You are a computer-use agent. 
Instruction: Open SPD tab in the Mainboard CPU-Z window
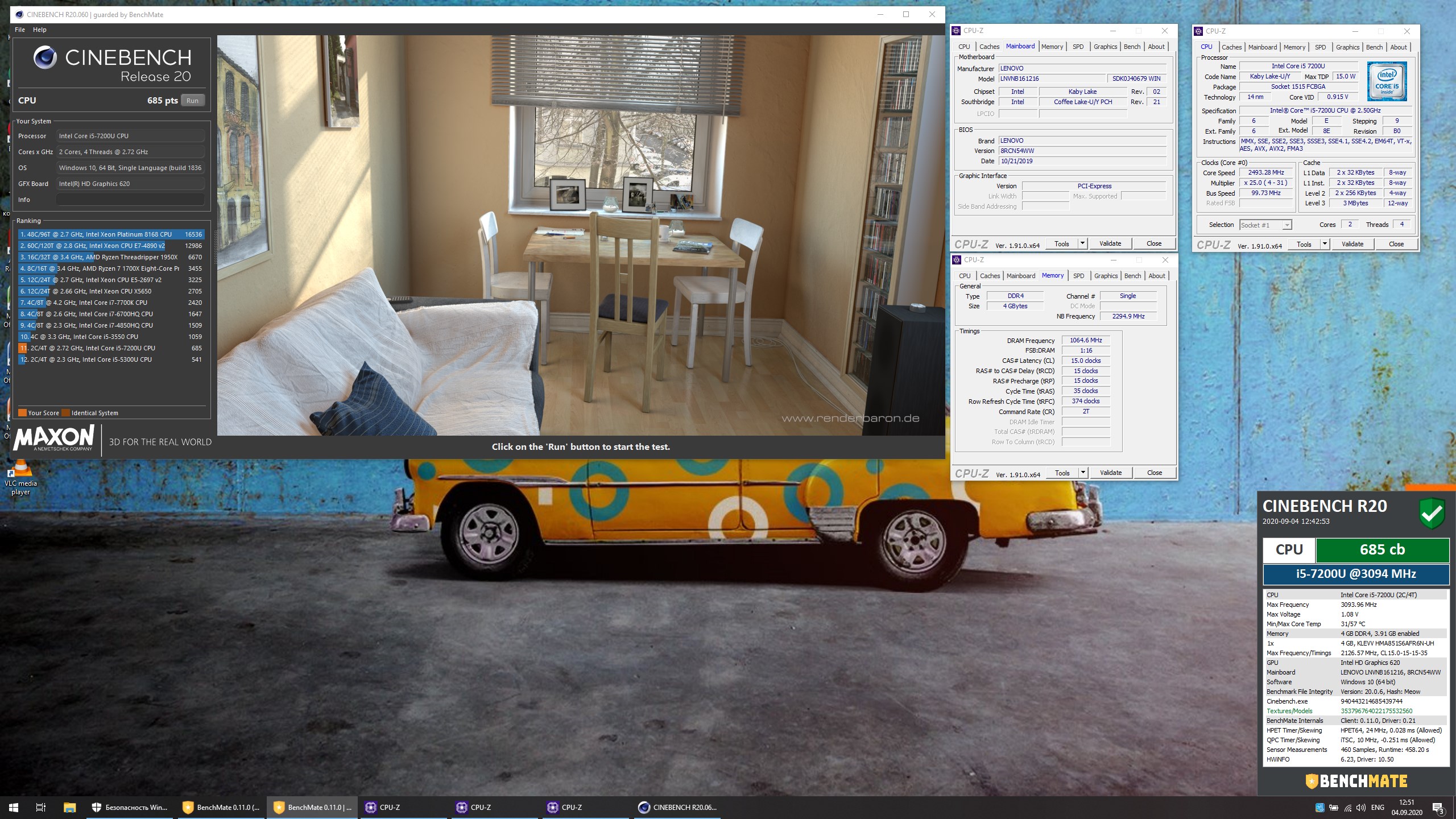(x=1078, y=47)
